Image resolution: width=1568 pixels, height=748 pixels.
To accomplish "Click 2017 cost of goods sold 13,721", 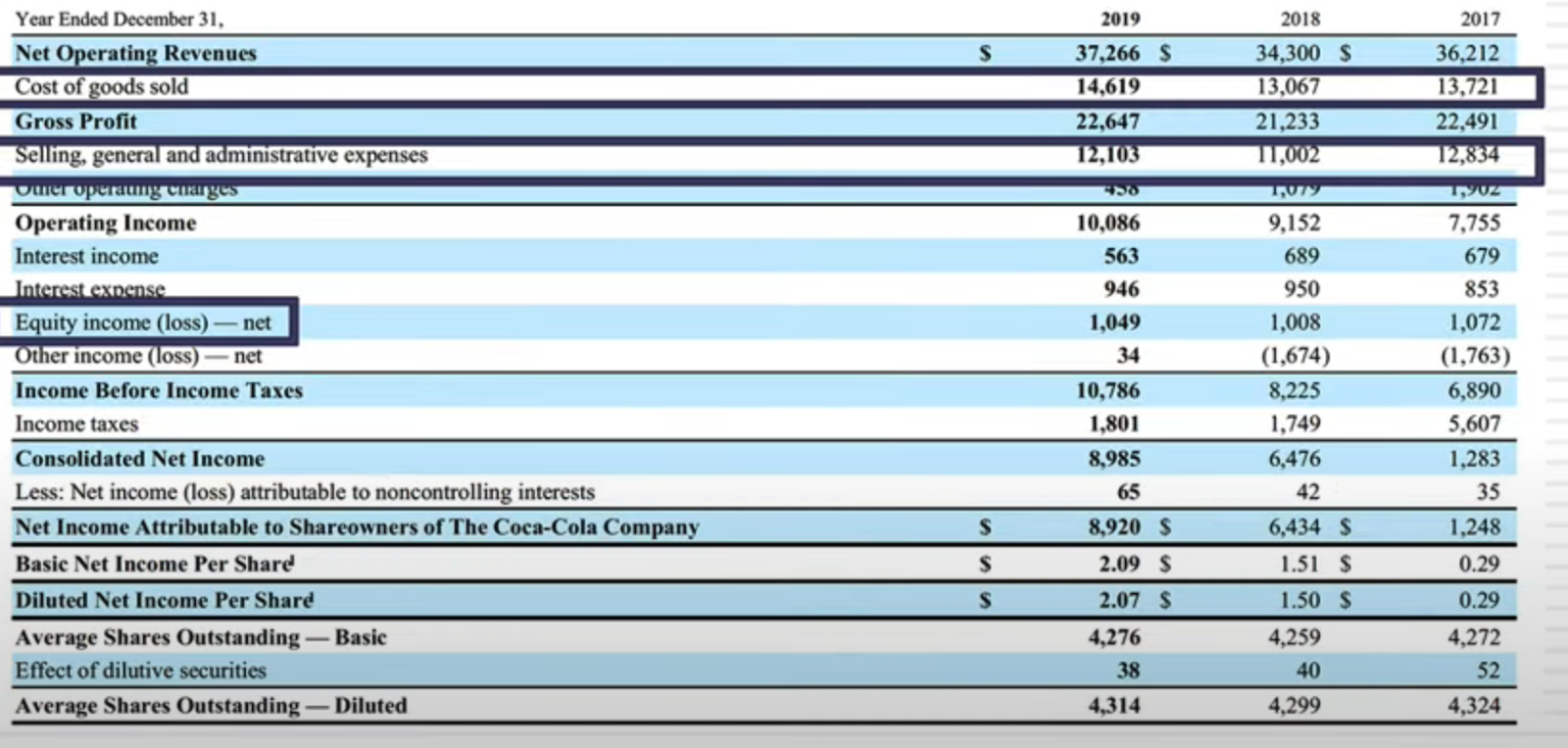I will pyautogui.click(x=1467, y=86).
